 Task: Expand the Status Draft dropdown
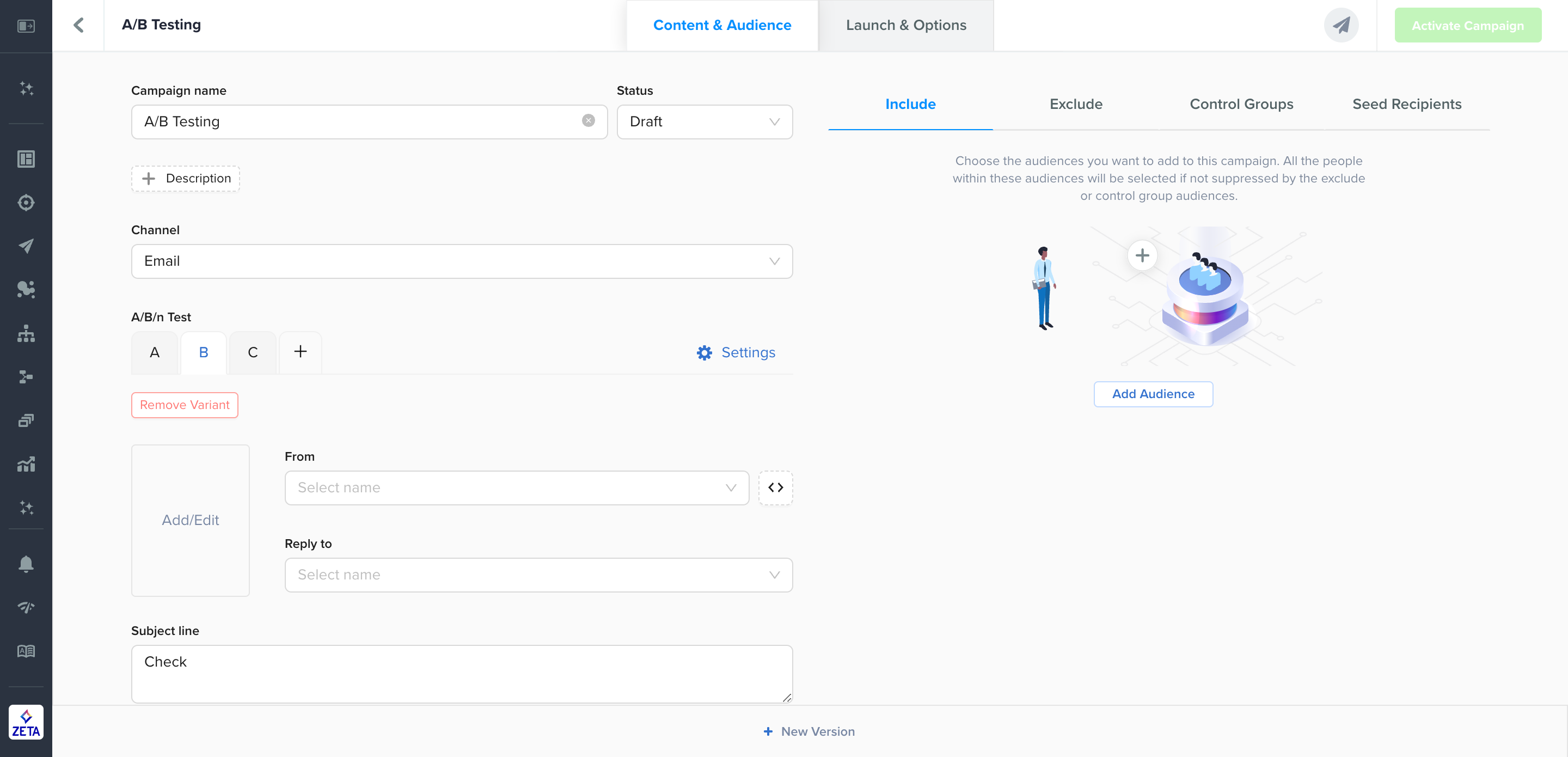705,122
